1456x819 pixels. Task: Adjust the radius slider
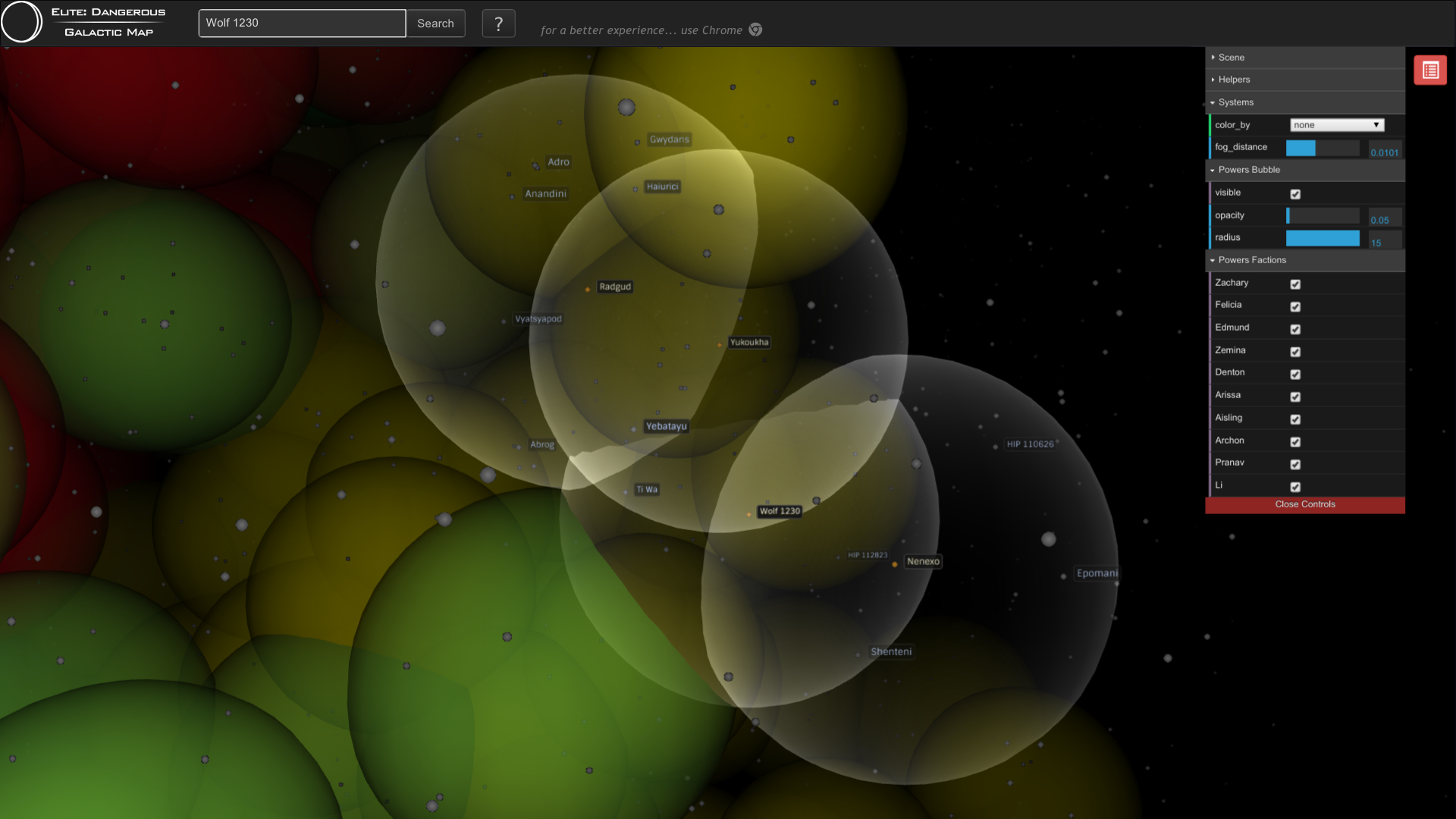tap(1323, 238)
